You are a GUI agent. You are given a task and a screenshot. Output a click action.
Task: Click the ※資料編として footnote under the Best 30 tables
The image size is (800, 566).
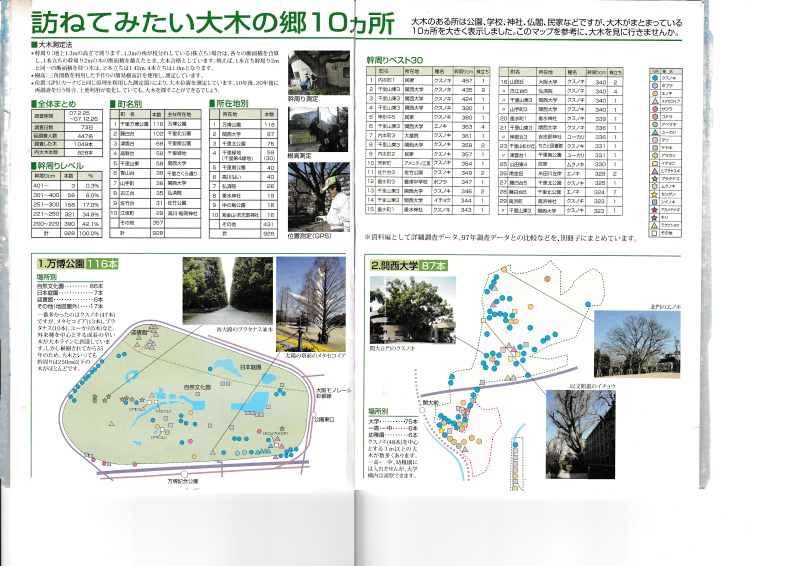[501, 238]
